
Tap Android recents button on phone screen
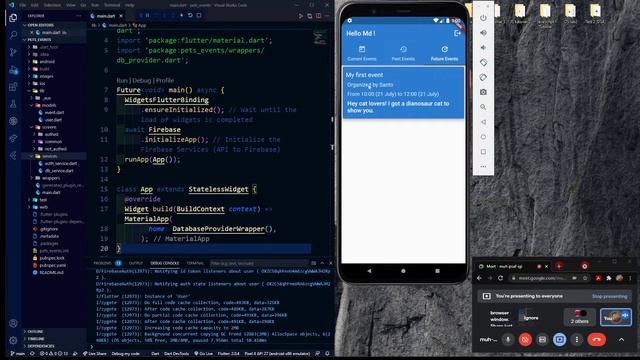(437, 271)
